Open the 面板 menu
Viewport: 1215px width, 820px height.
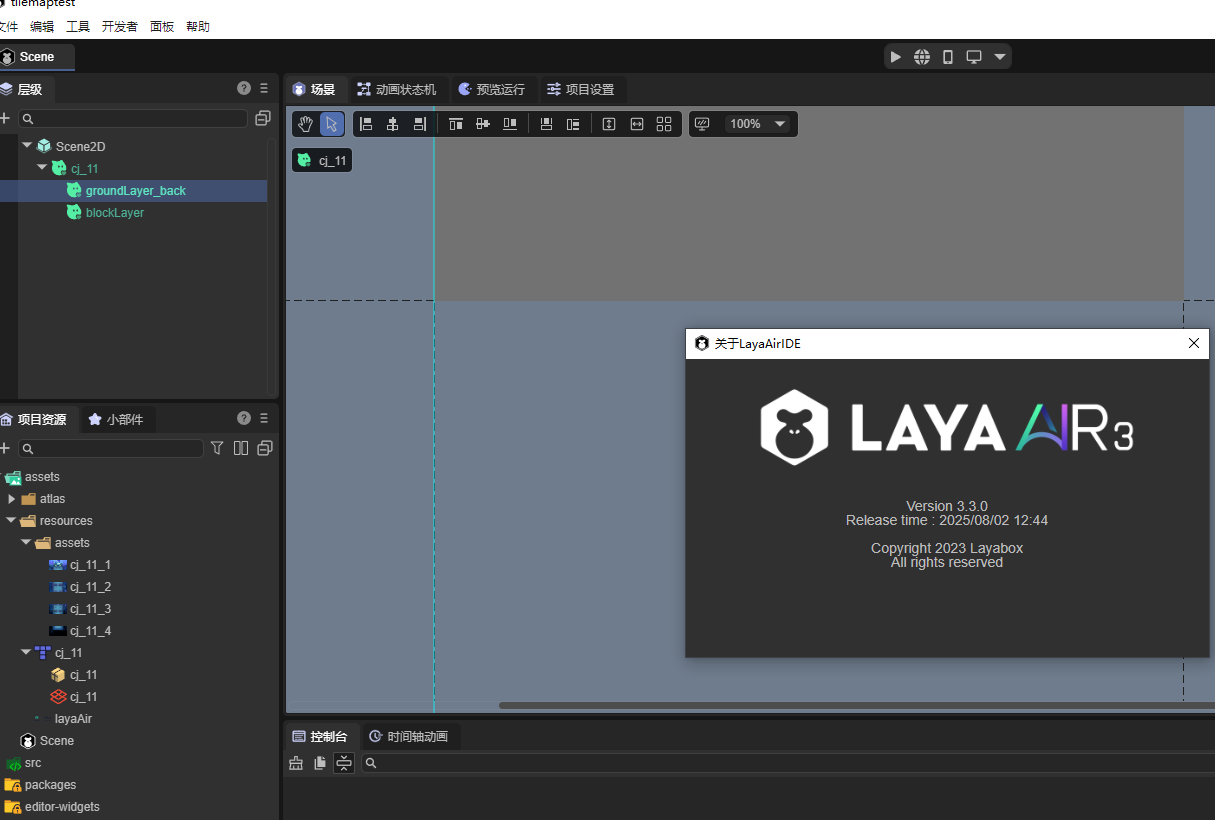pos(162,27)
